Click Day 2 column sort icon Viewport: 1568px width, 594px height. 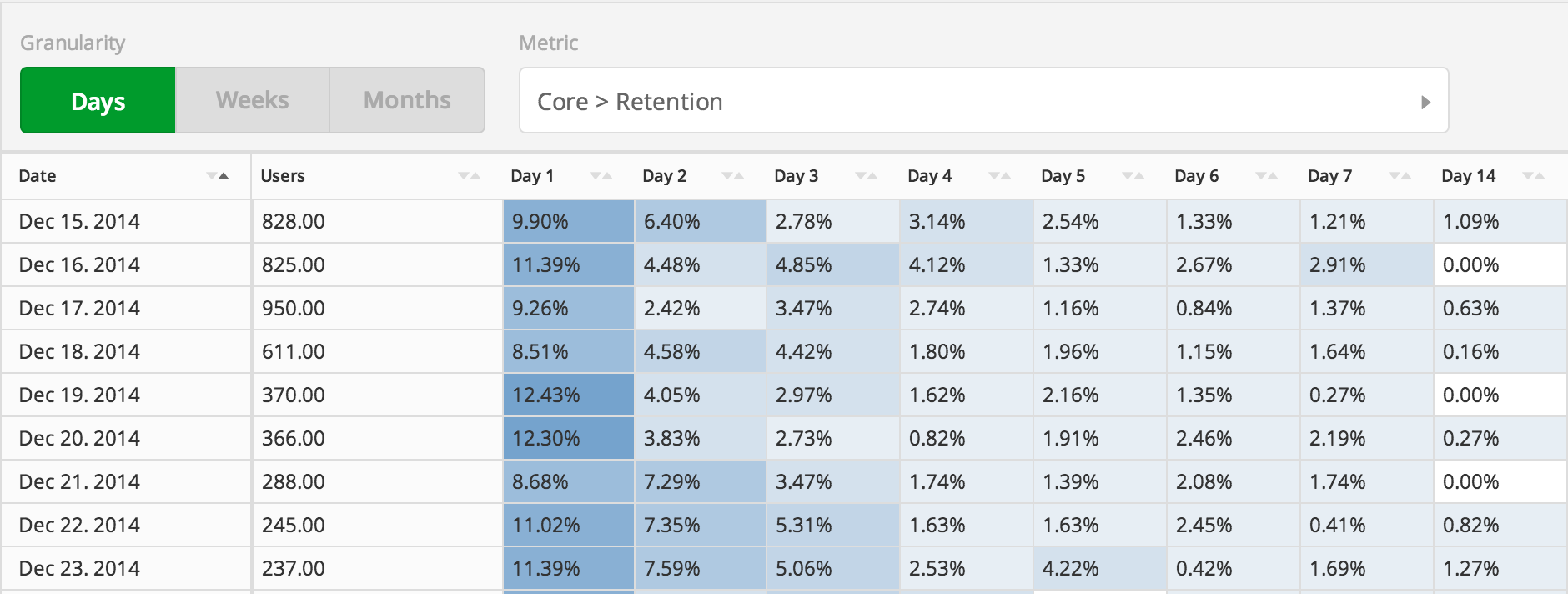pyautogui.click(x=733, y=176)
